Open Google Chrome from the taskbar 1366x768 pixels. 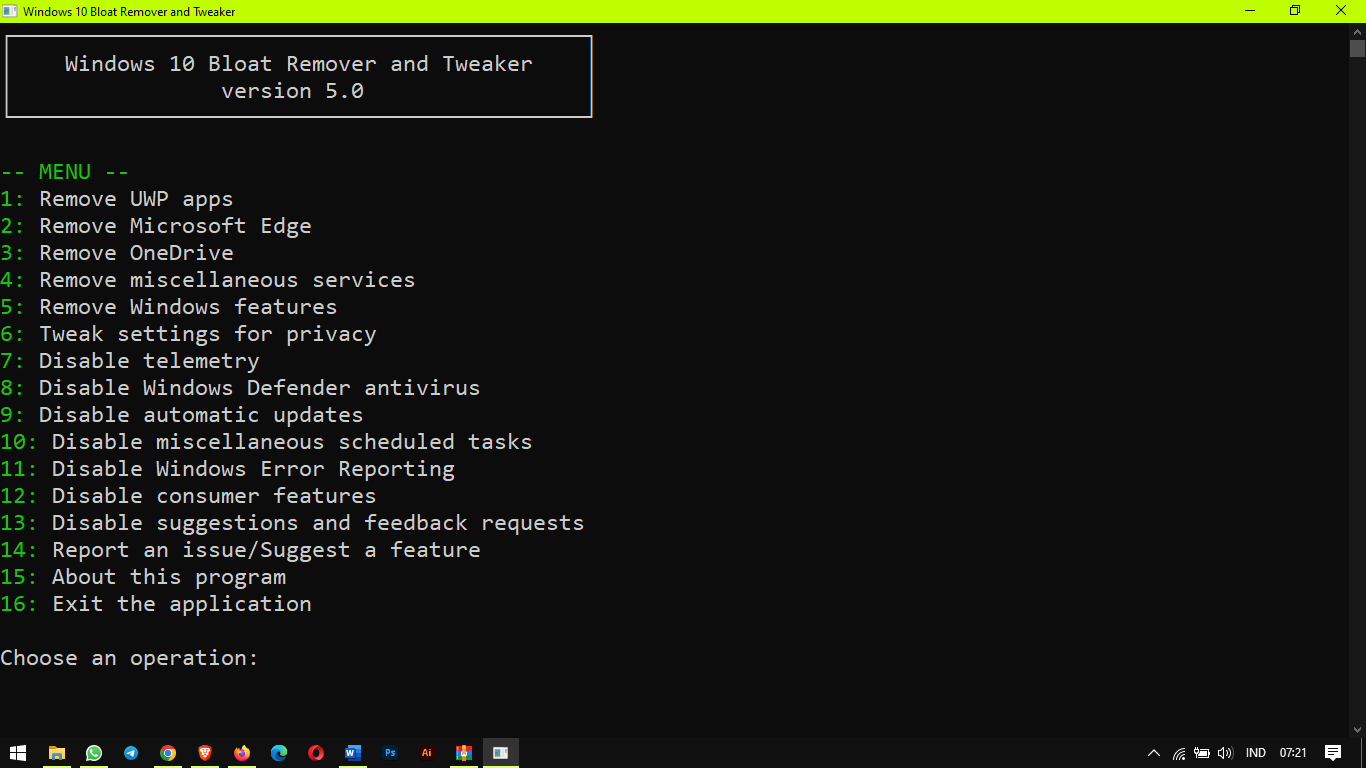[168, 753]
